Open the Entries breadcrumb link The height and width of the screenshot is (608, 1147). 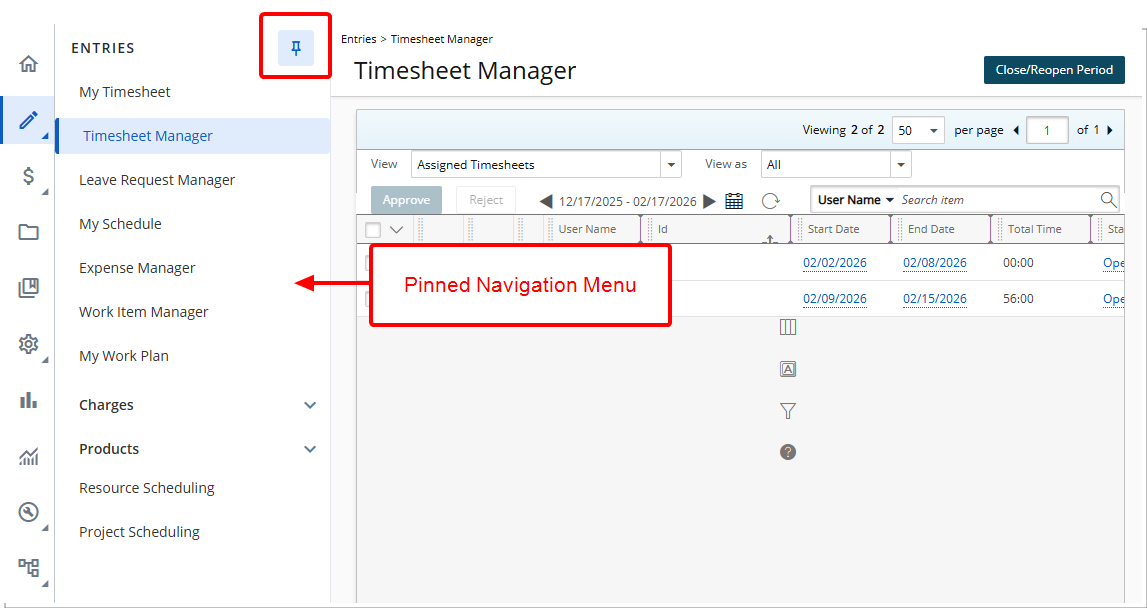tap(358, 39)
